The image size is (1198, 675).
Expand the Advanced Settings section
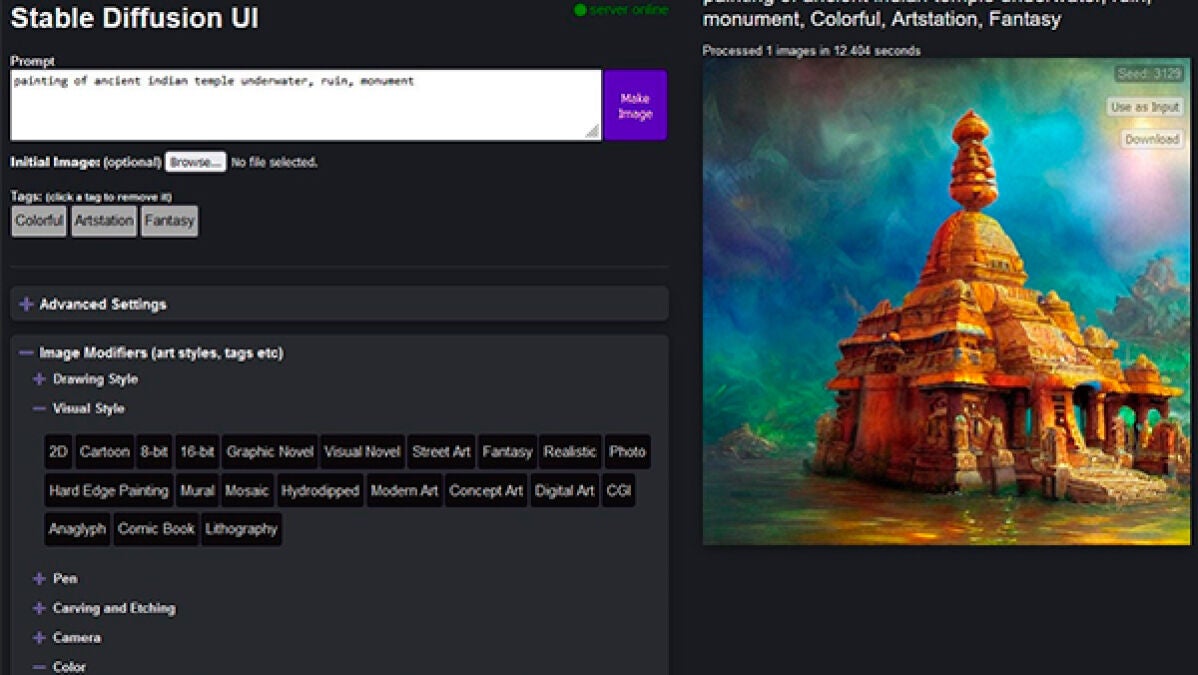(102, 304)
